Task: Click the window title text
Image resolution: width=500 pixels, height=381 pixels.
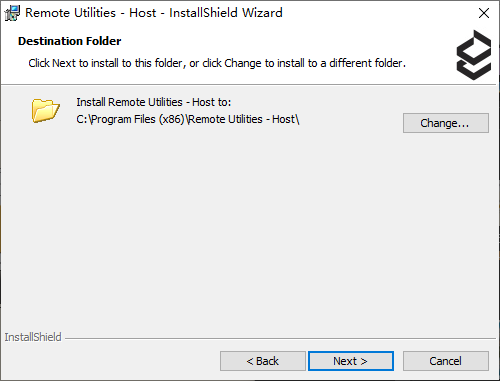Action: (x=154, y=13)
